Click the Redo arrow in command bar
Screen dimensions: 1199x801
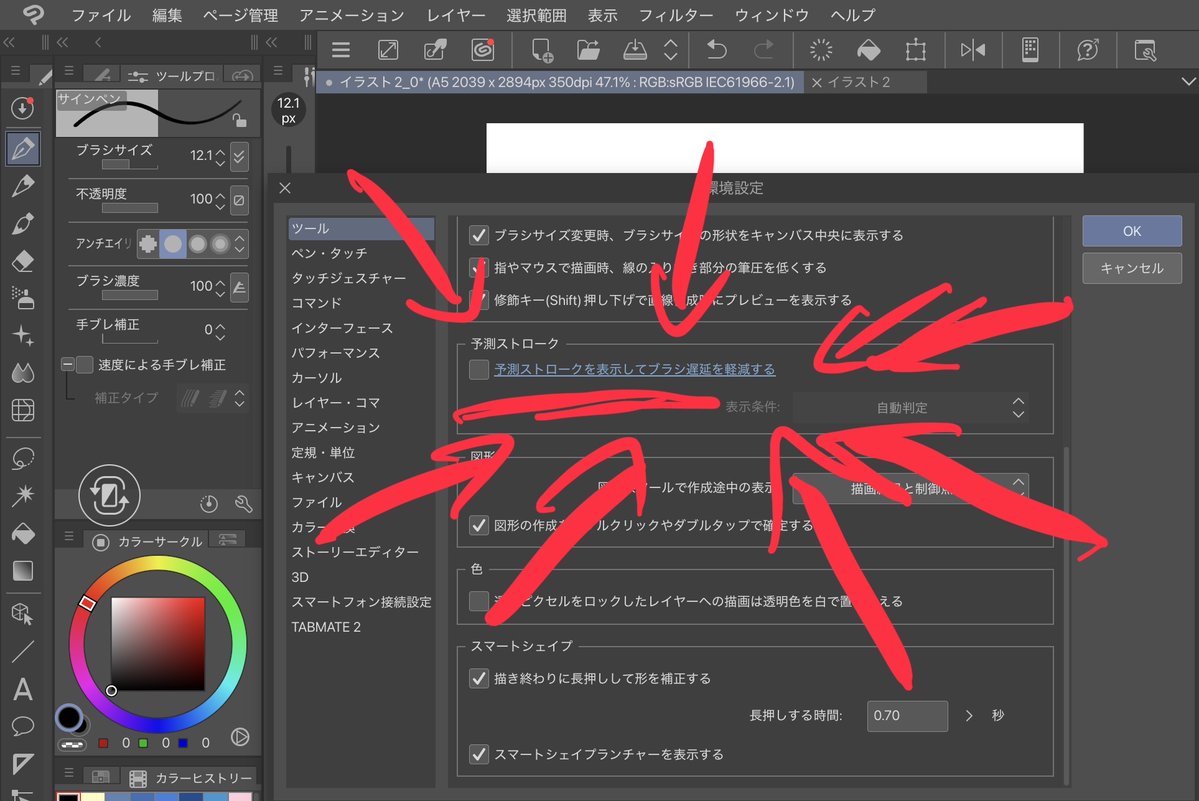point(763,50)
